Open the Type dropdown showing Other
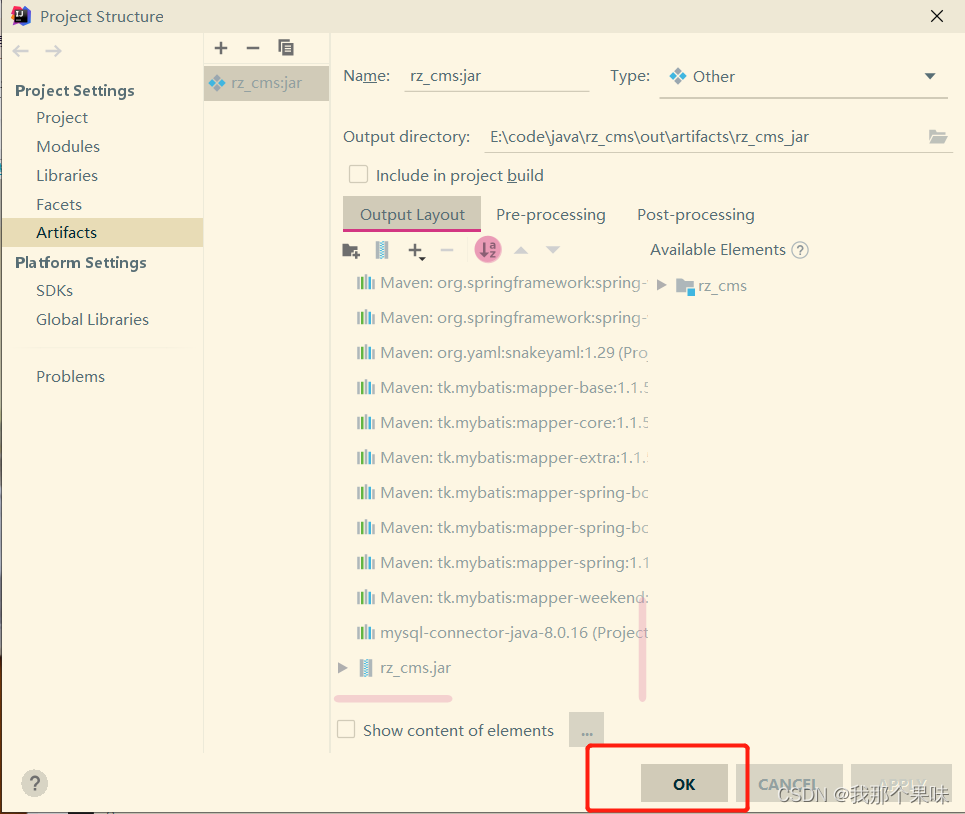The image size is (965, 814). click(x=803, y=76)
